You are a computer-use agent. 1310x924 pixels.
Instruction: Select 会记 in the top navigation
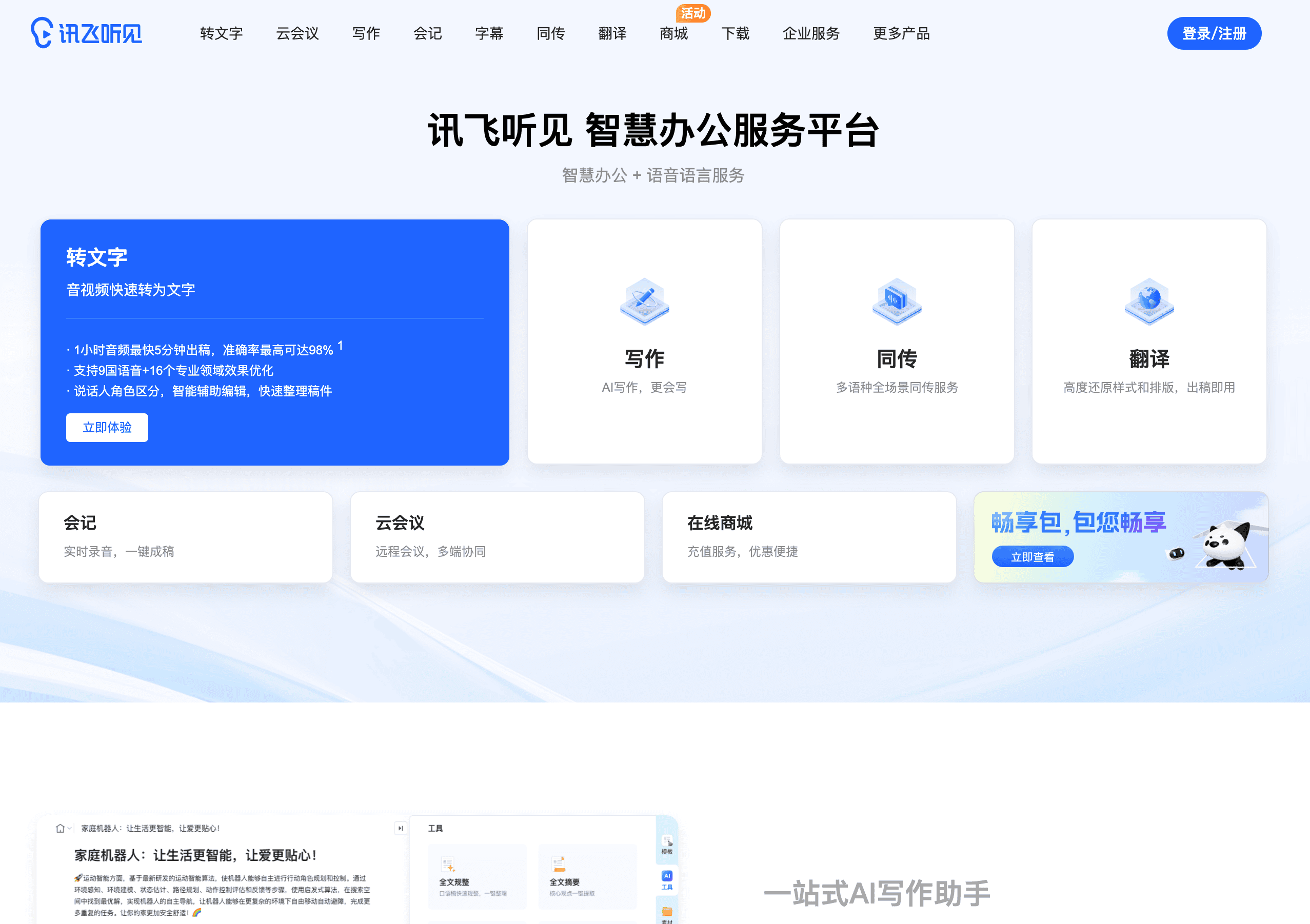427,34
